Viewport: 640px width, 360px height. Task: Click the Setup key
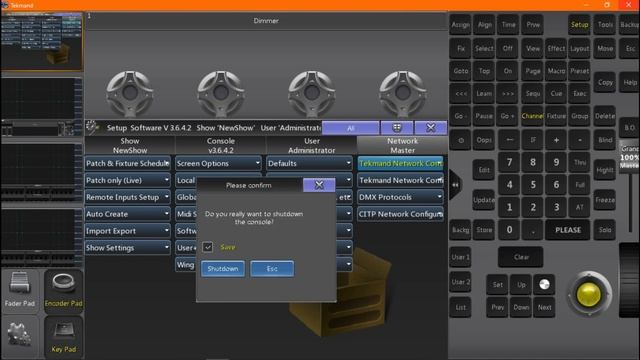pyautogui.click(x=580, y=25)
